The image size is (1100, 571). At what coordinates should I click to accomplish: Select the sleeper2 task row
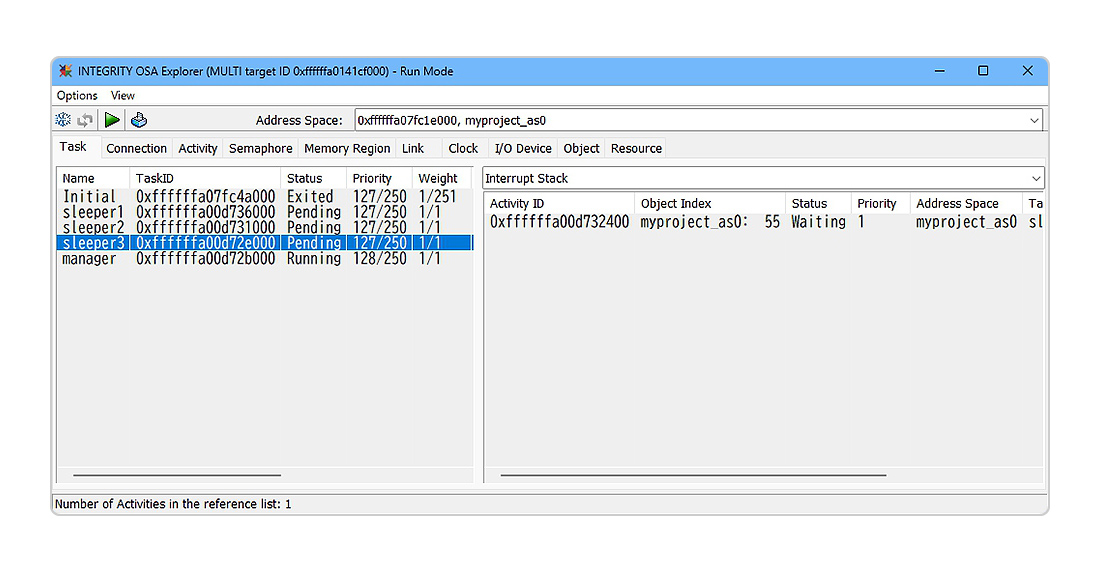pos(264,228)
